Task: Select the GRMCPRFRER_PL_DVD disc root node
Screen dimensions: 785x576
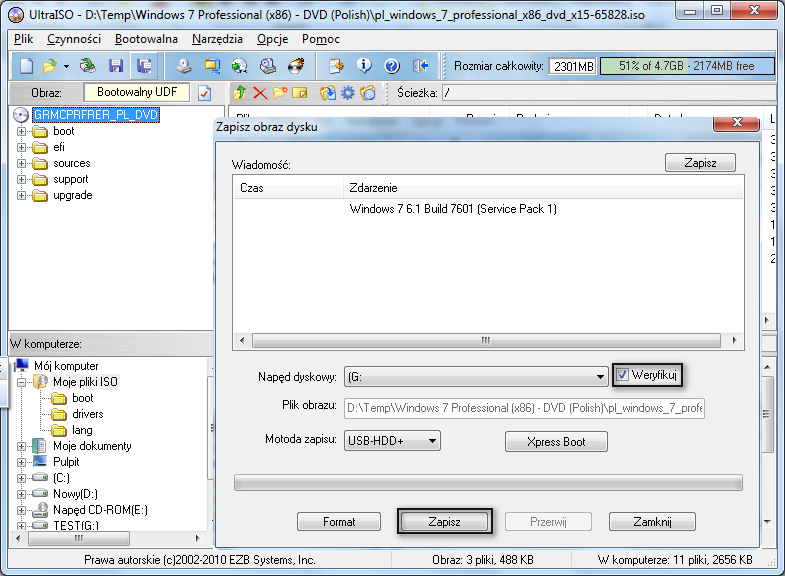Action: click(96, 115)
